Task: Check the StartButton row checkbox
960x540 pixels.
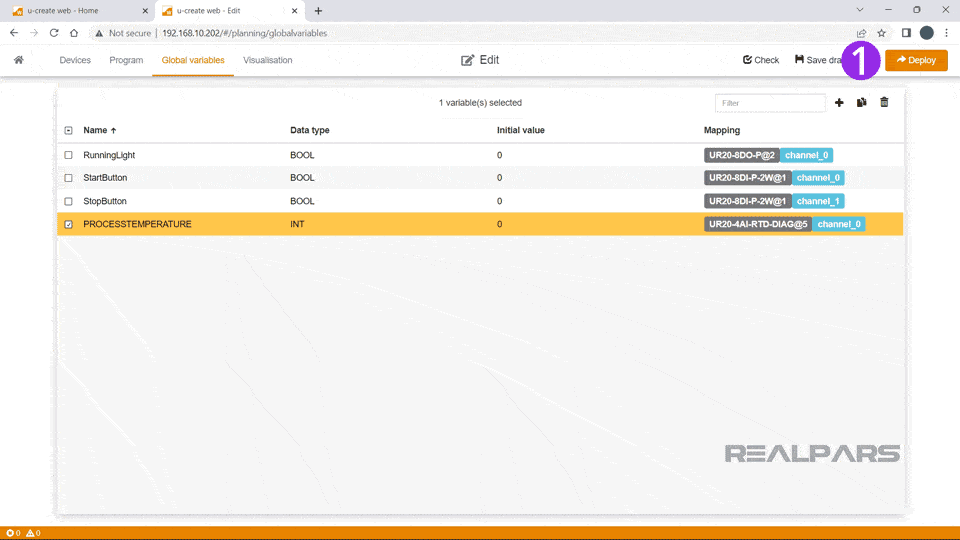Action: coord(69,178)
